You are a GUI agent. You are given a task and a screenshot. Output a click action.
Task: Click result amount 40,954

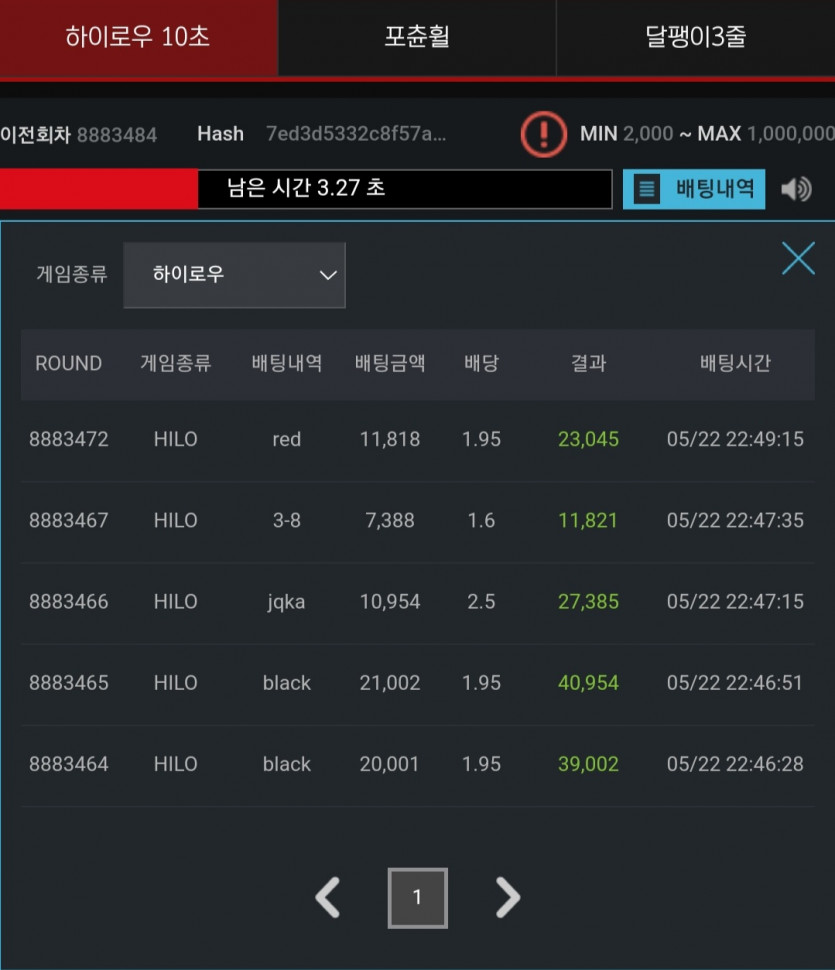(x=588, y=683)
